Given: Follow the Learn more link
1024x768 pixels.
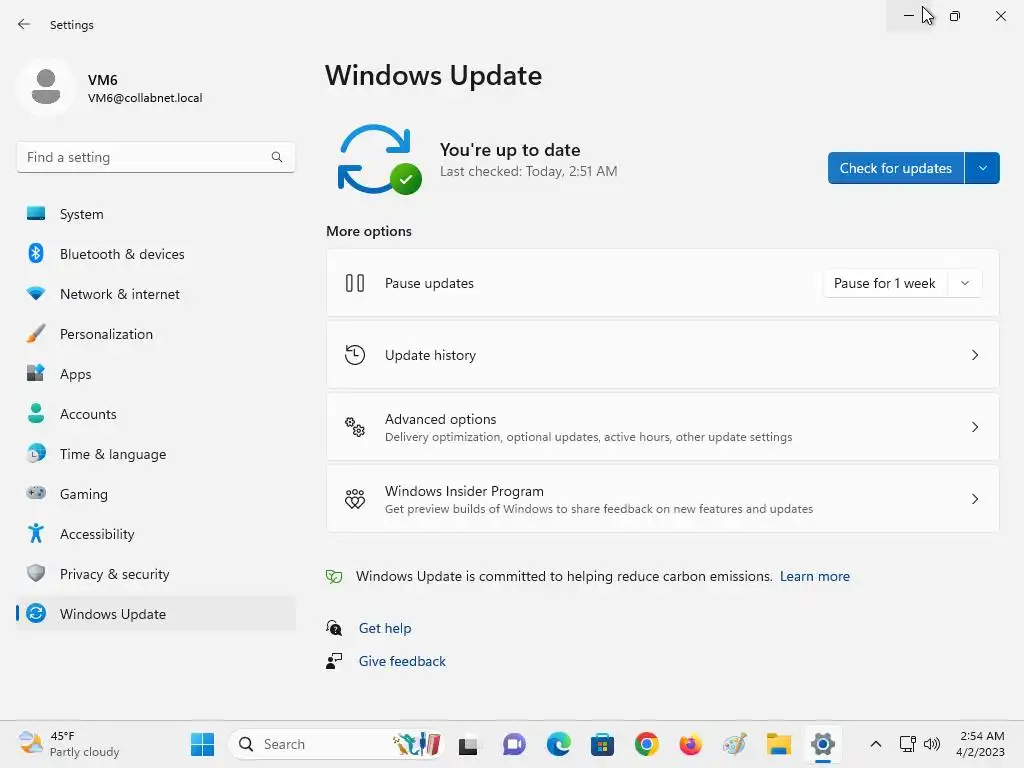Looking at the screenshot, I should click(x=814, y=576).
